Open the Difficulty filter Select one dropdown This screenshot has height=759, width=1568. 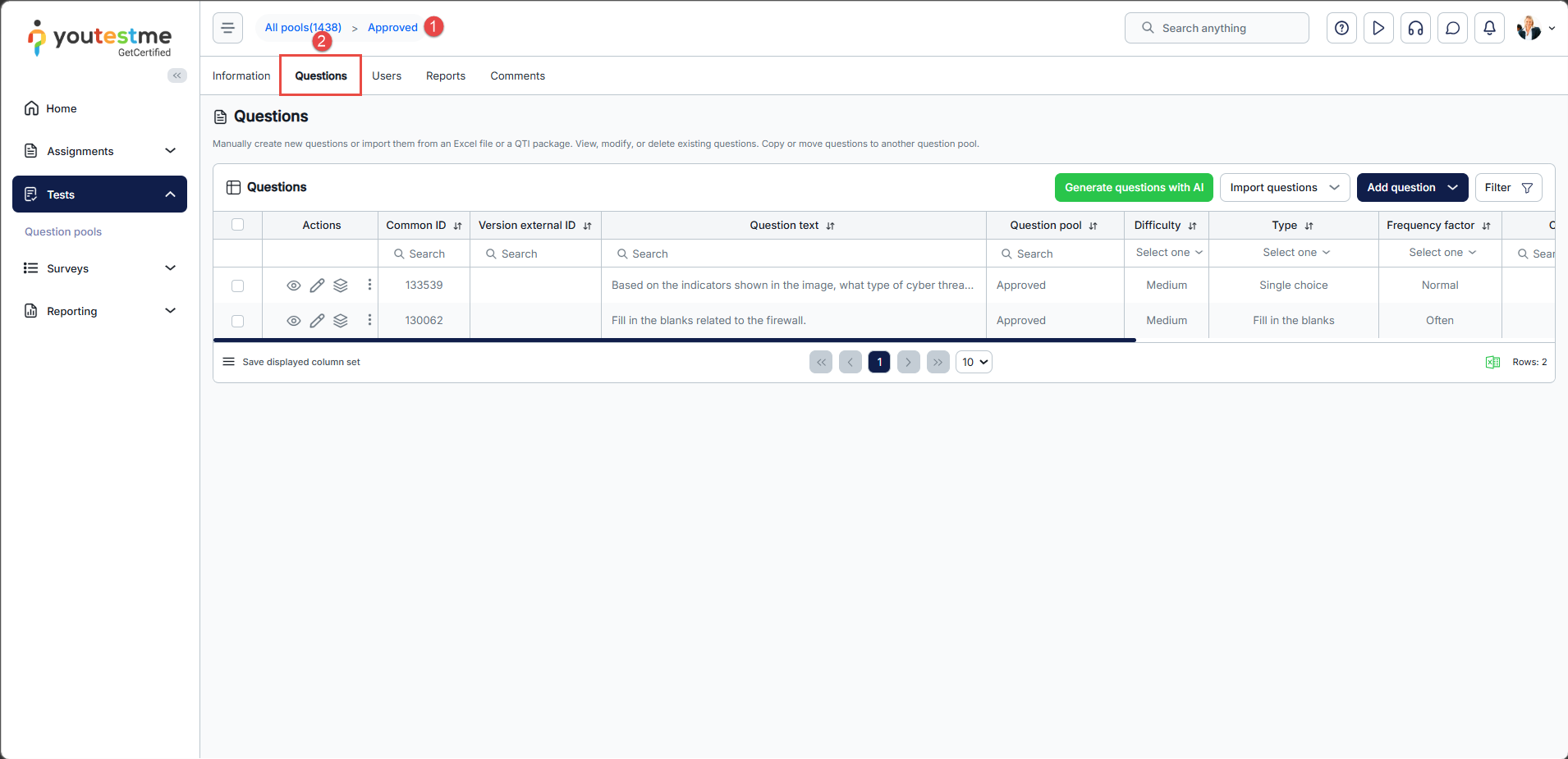point(1168,253)
